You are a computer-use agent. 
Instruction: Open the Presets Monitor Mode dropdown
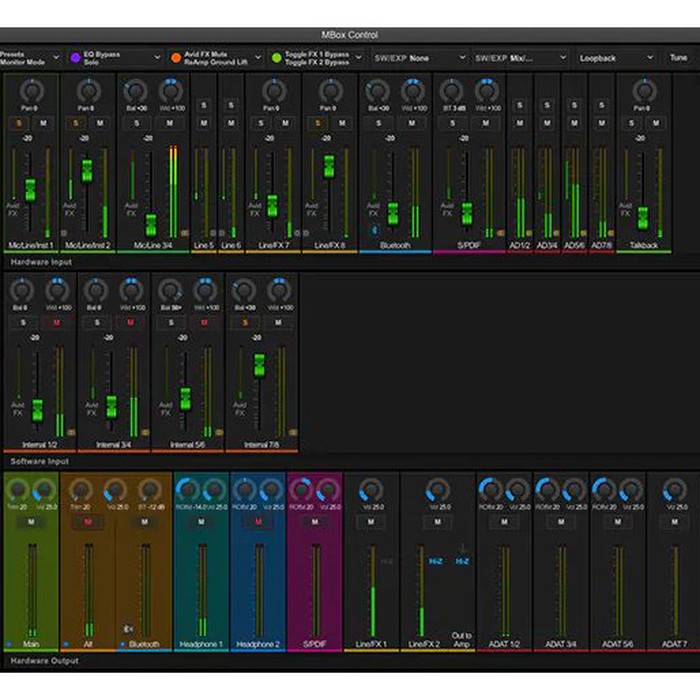pyautogui.click(x=29, y=58)
